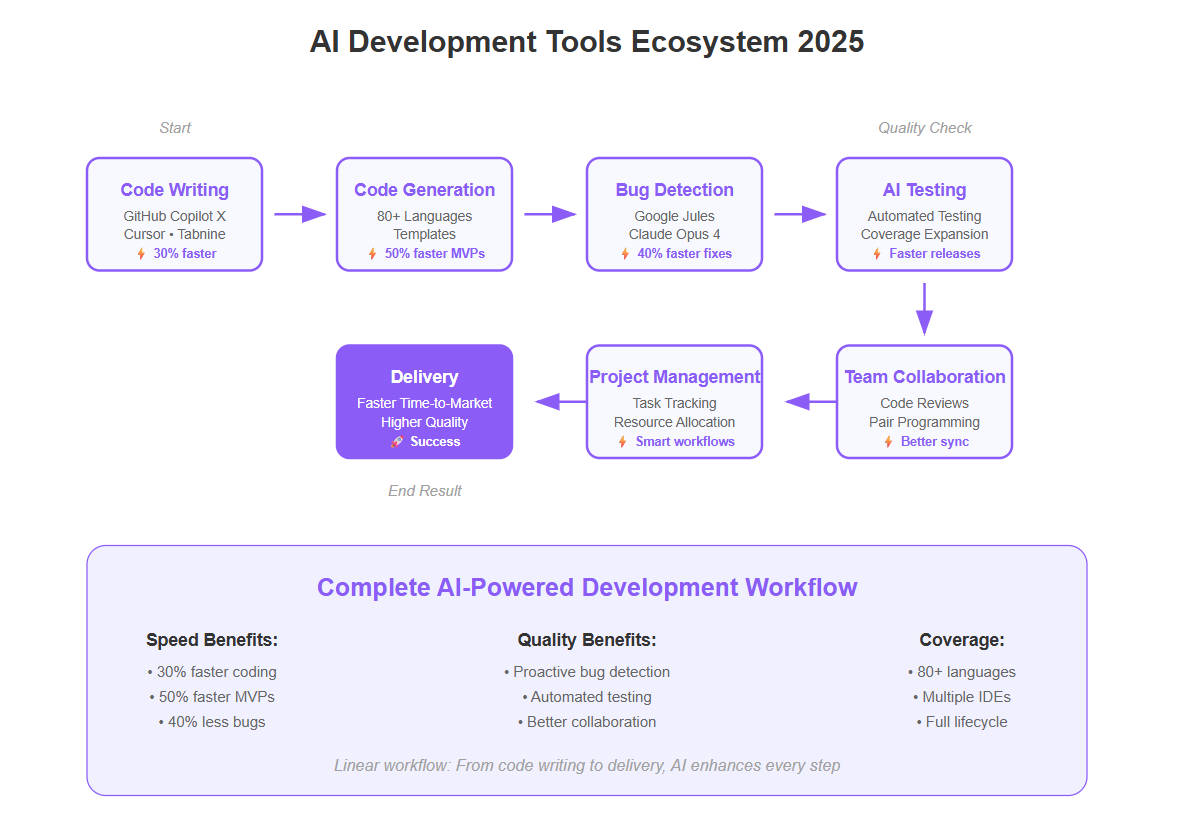Click the 'Automated testing' bullet in summary
This screenshot has height=821, width=1182.
point(587,697)
